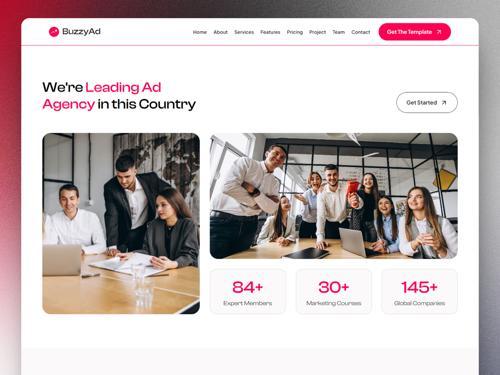Click the BuzzyAd brand name text
This screenshot has width=500, height=375.
click(81, 32)
